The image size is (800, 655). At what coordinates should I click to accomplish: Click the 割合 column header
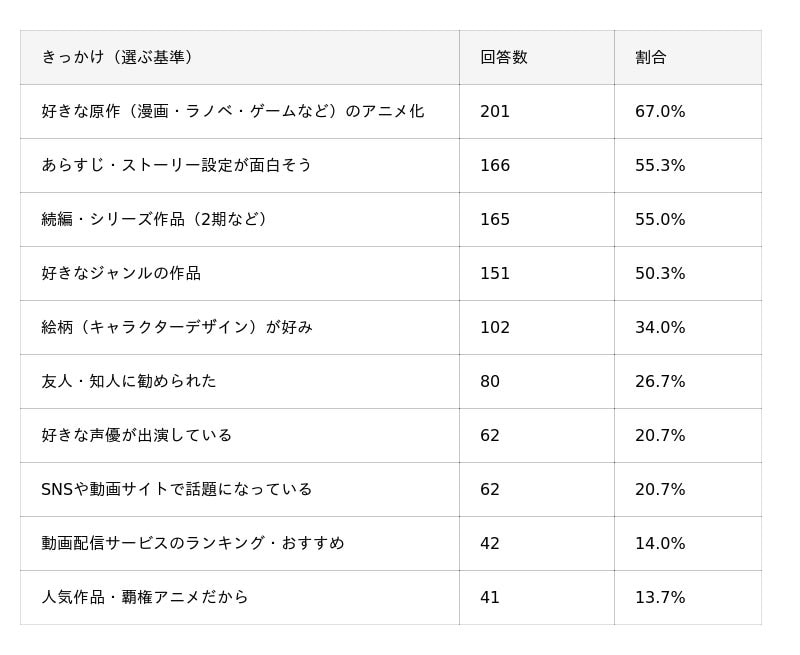(x=650, y=57)
